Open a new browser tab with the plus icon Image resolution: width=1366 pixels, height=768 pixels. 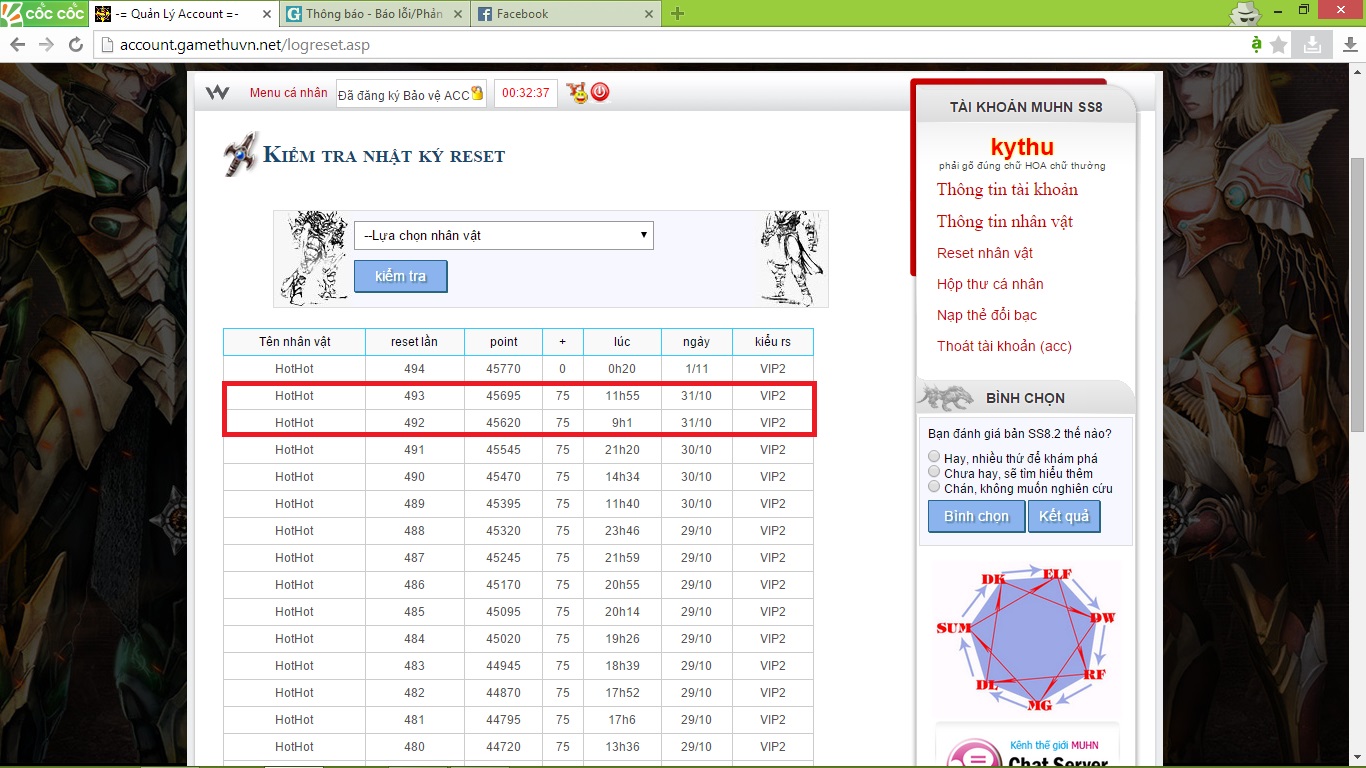tap(678, 14)
